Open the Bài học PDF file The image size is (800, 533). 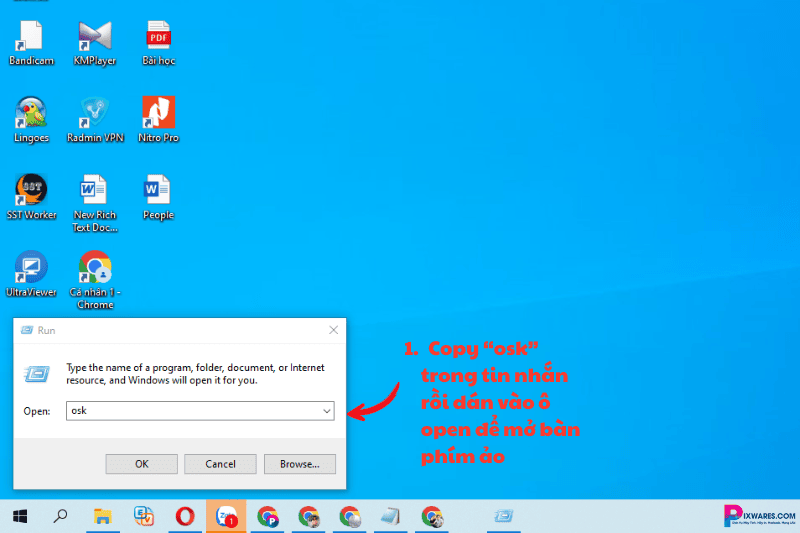point(158,38)
